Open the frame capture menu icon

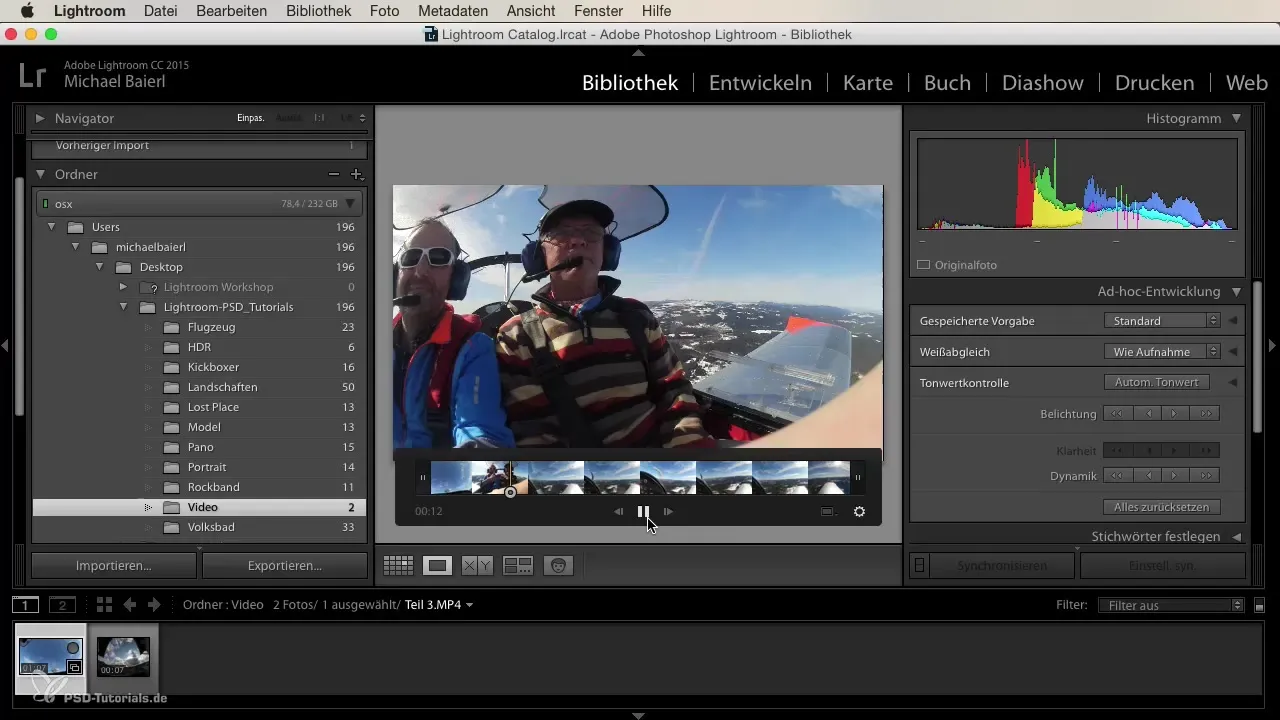(828, 511)
